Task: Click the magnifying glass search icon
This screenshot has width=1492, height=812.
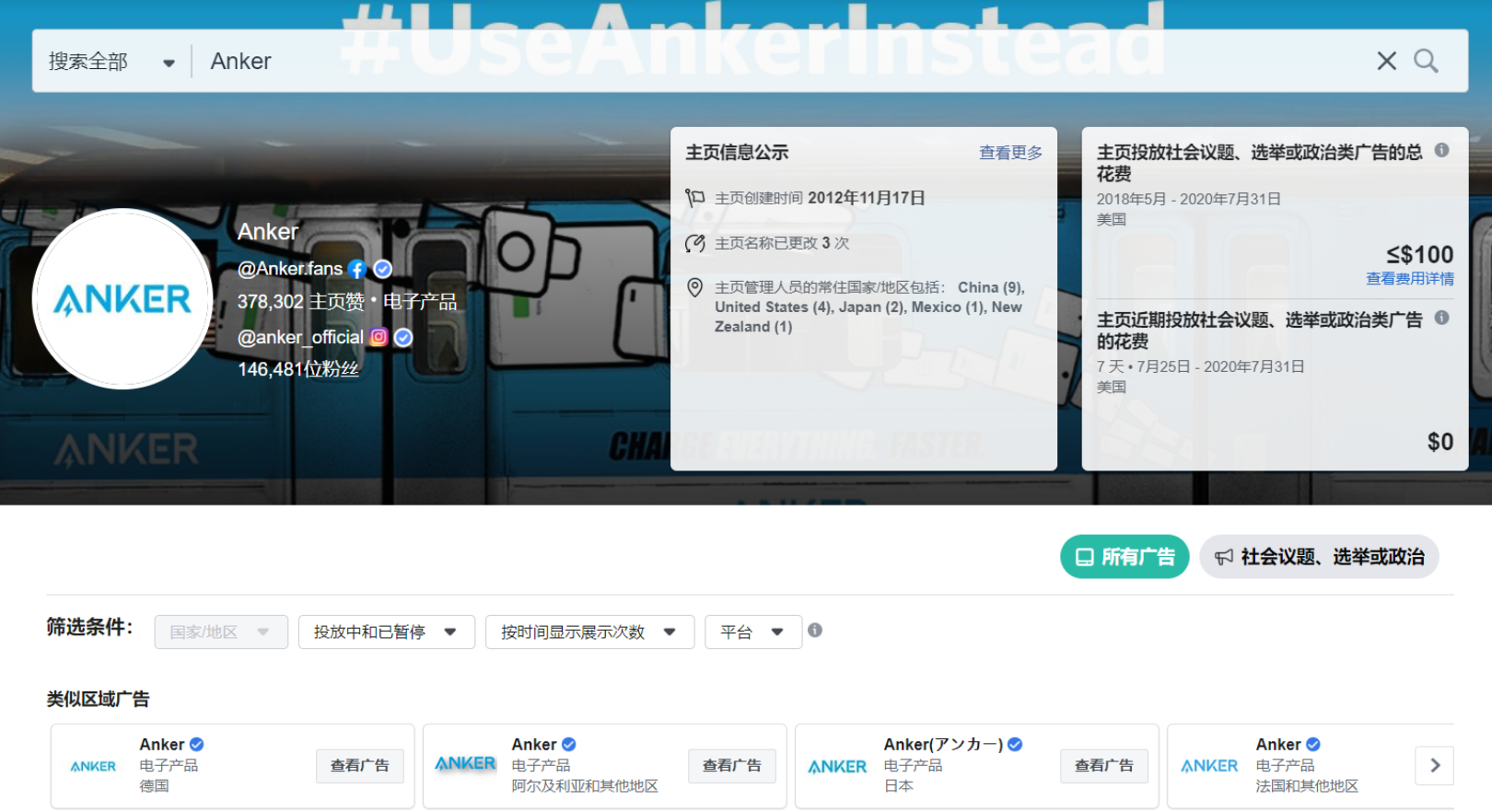Action: pyautogui.click(x=1426, y=61)
